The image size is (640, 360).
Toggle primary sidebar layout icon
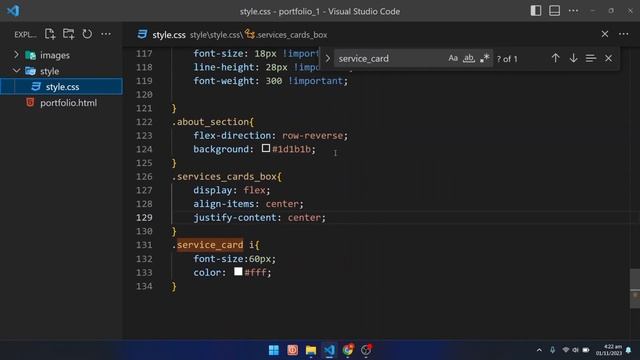[x=536, y=11]
